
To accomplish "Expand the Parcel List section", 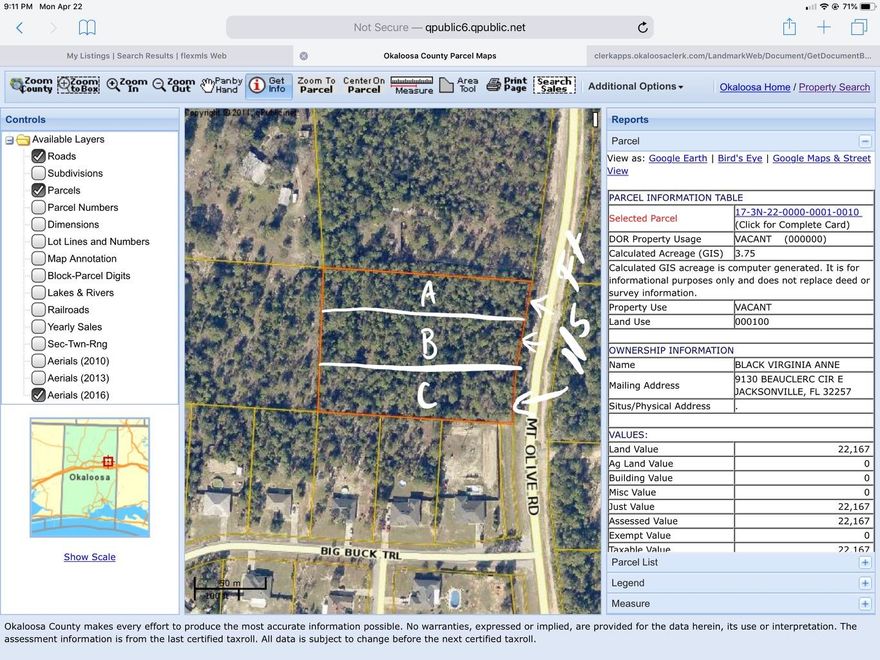I will pyautogui.click(x=864, y=562).
